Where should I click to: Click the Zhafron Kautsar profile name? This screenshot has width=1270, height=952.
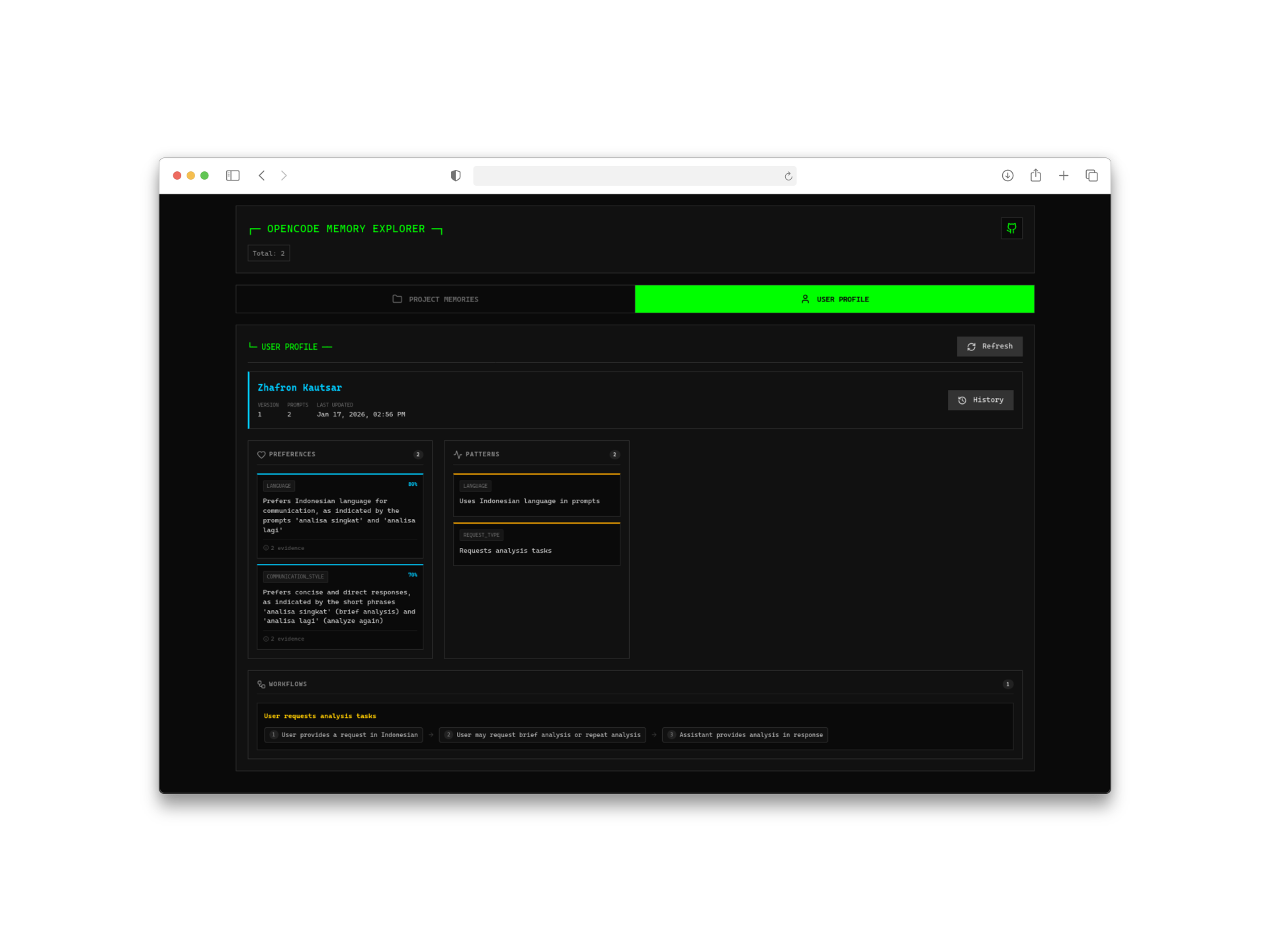click(298, 387)
